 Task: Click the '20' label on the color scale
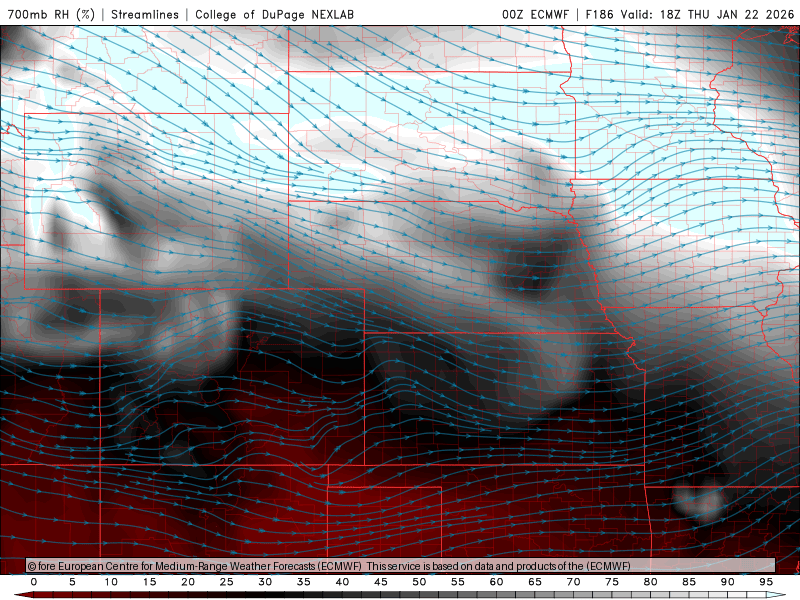coord(188,582)
